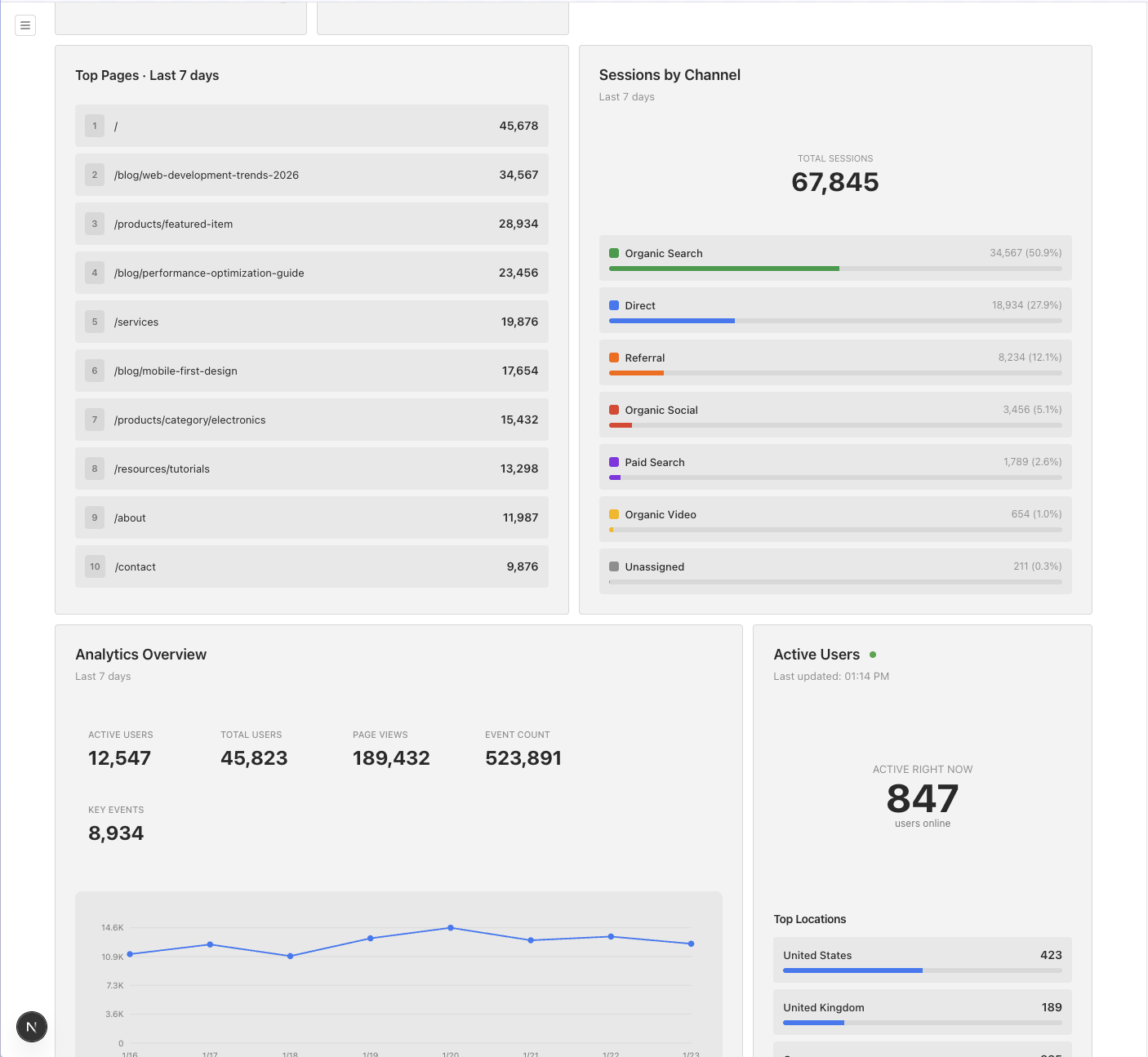The width and height of the screenshot is (1148, 1057).
Task: Click the /contact page path
Action: pyautogui.click(x=136, y=566)
